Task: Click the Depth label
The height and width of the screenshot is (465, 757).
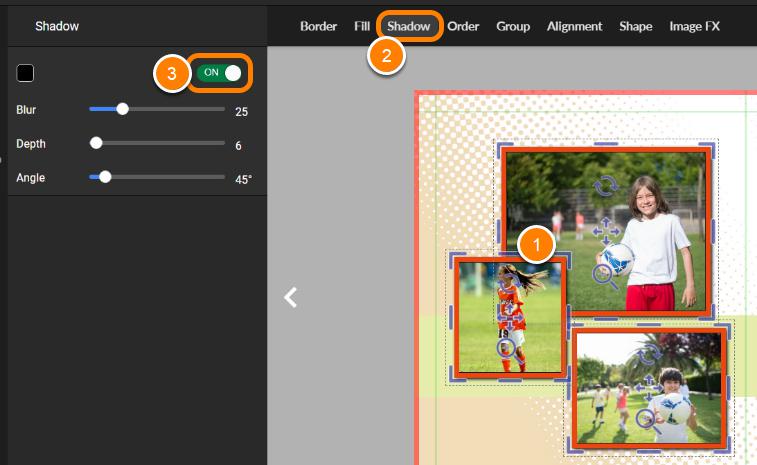Action: (x=31, y=144)
